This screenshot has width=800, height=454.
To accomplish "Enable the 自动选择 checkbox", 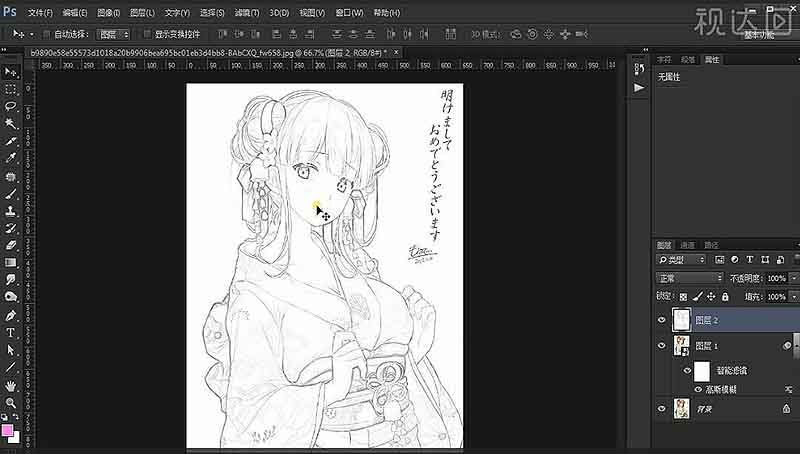I will click(46, 34).
